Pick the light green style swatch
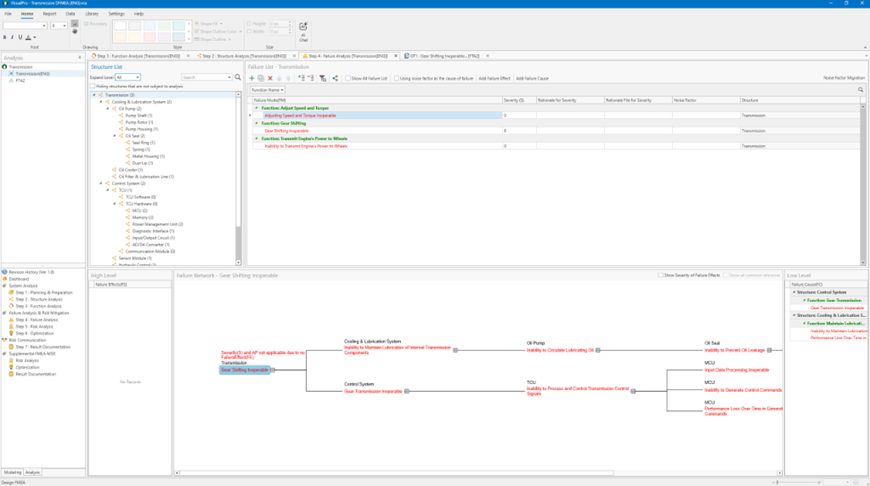Screen dimensions: 870x486 point(164,26)
